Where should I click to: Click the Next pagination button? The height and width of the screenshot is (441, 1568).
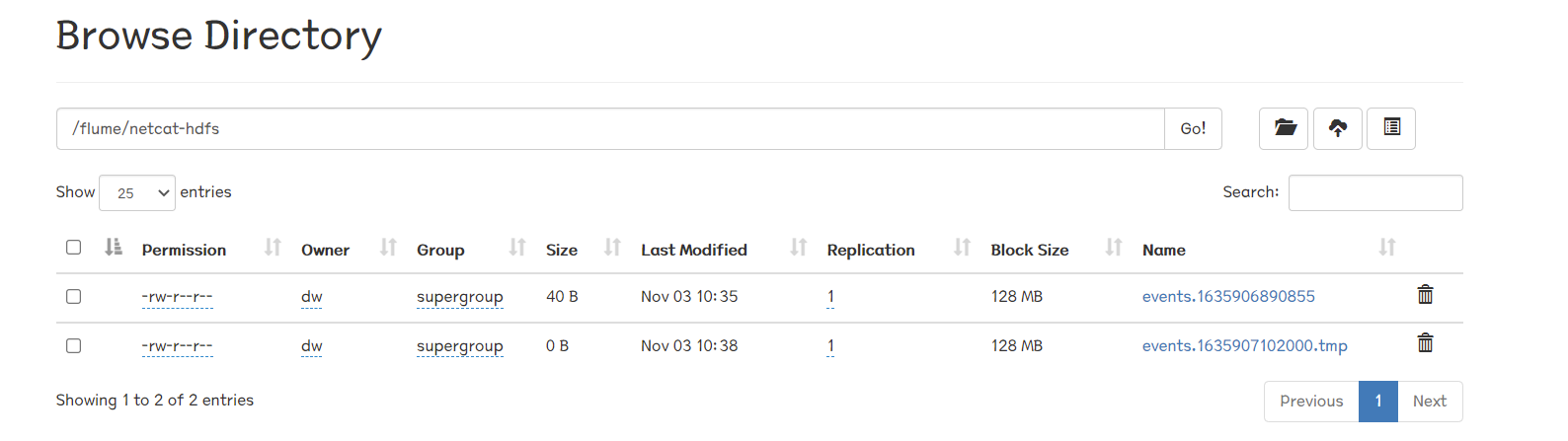[x=1430, y=402]
